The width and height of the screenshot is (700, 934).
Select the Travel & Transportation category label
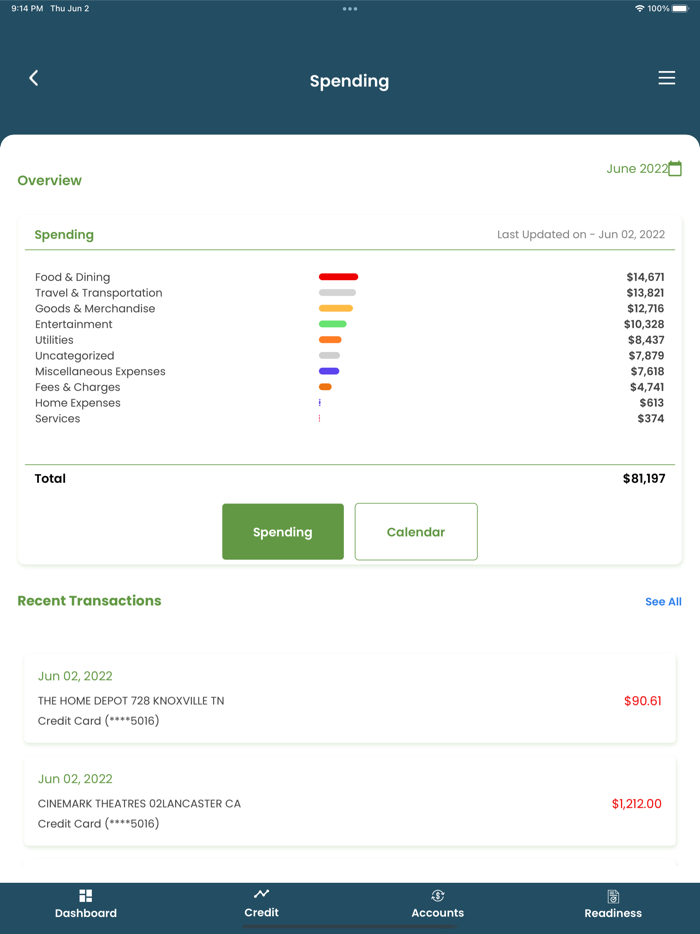98,293
